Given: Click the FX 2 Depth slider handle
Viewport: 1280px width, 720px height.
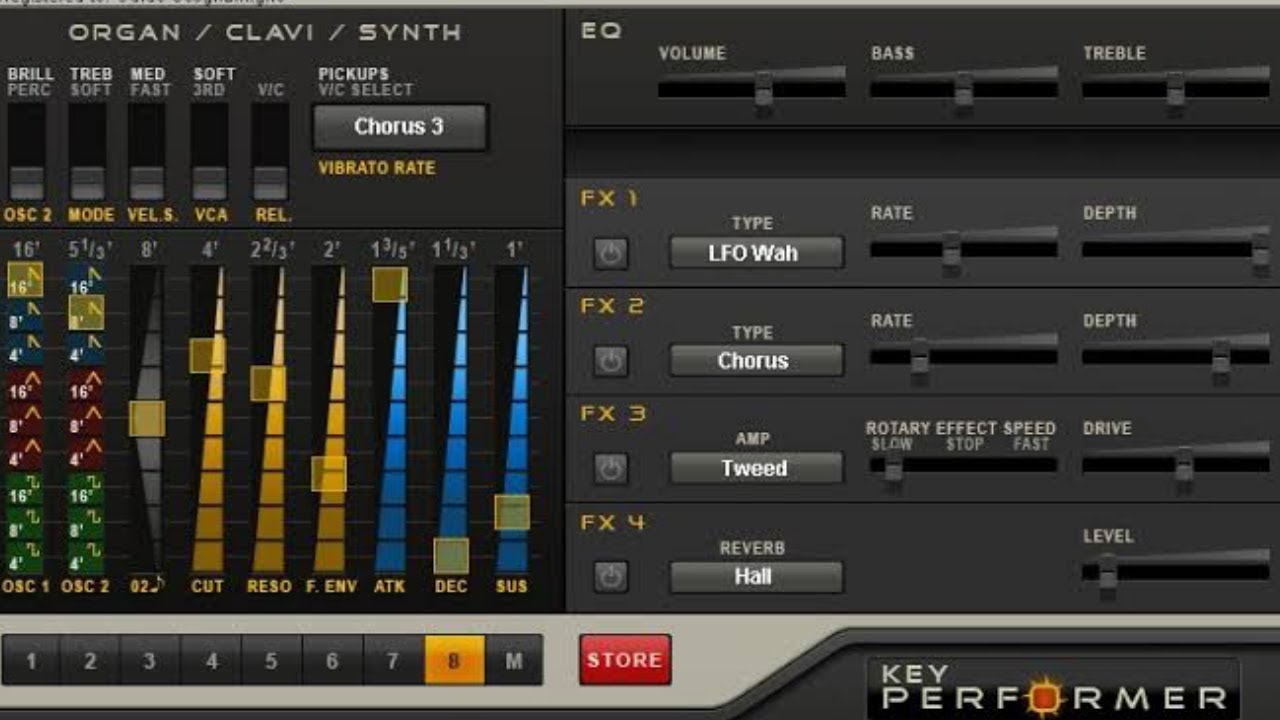Looking at the screenshot, I should (x=1221, y=357).
